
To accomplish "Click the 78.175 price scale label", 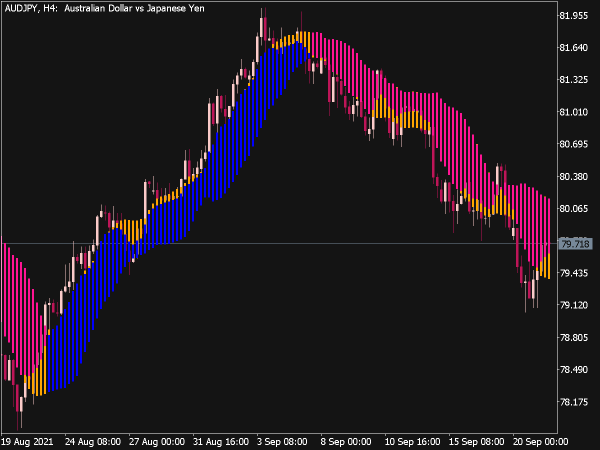I will click(x=574, y=402).
